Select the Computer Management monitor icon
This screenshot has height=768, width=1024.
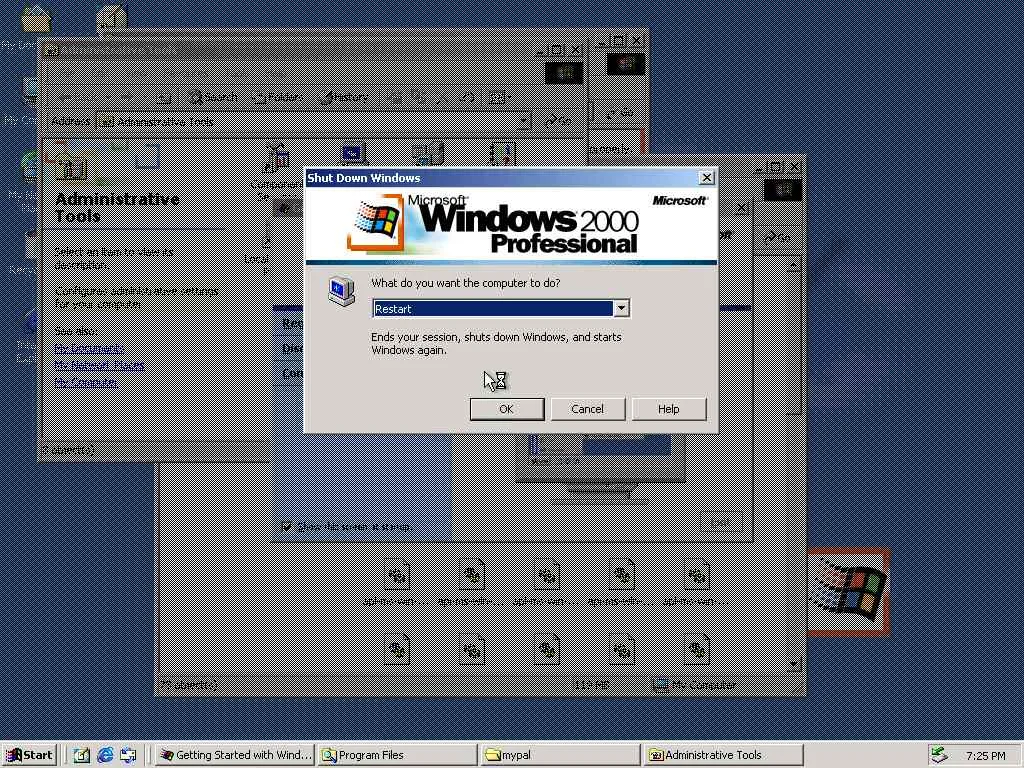[x=353, y=154]
